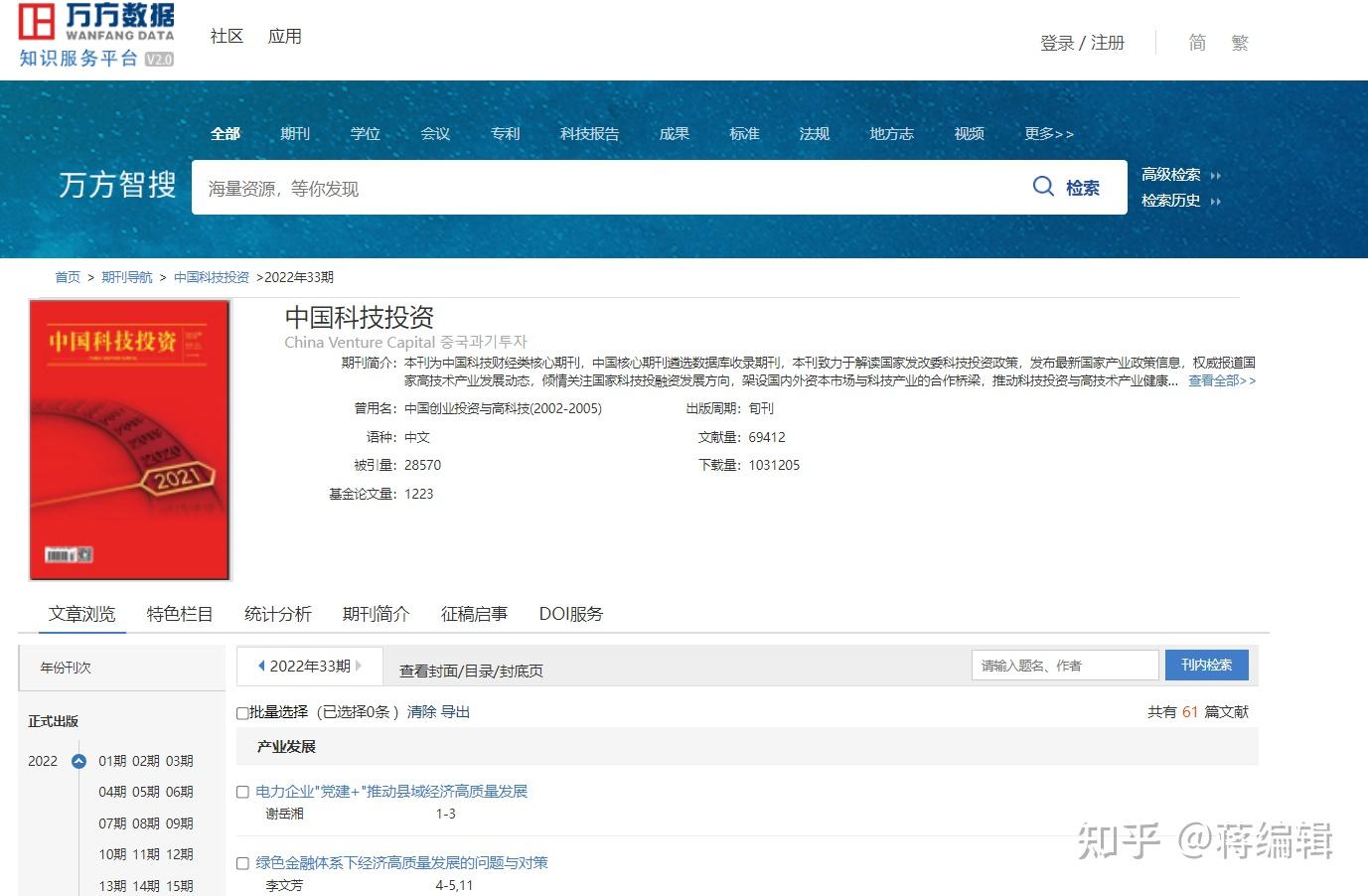The image size is (1368, 896).
Task: Switch to 文章浏览 tab
Action: pos(82,614)
